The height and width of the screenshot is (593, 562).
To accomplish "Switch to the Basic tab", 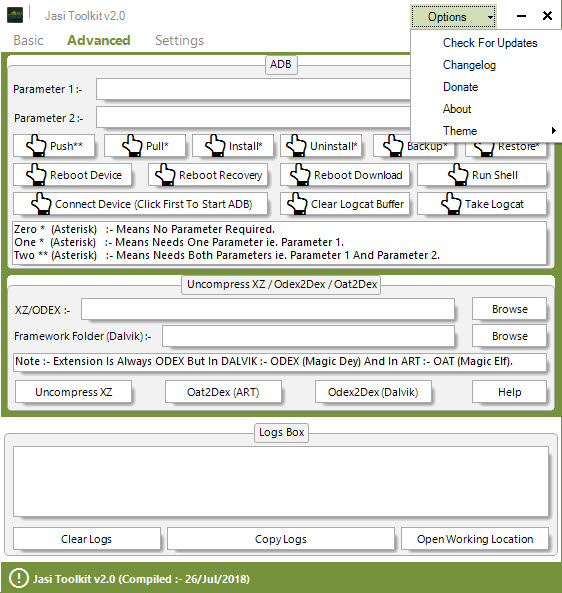I will click(x=28, y=40).
